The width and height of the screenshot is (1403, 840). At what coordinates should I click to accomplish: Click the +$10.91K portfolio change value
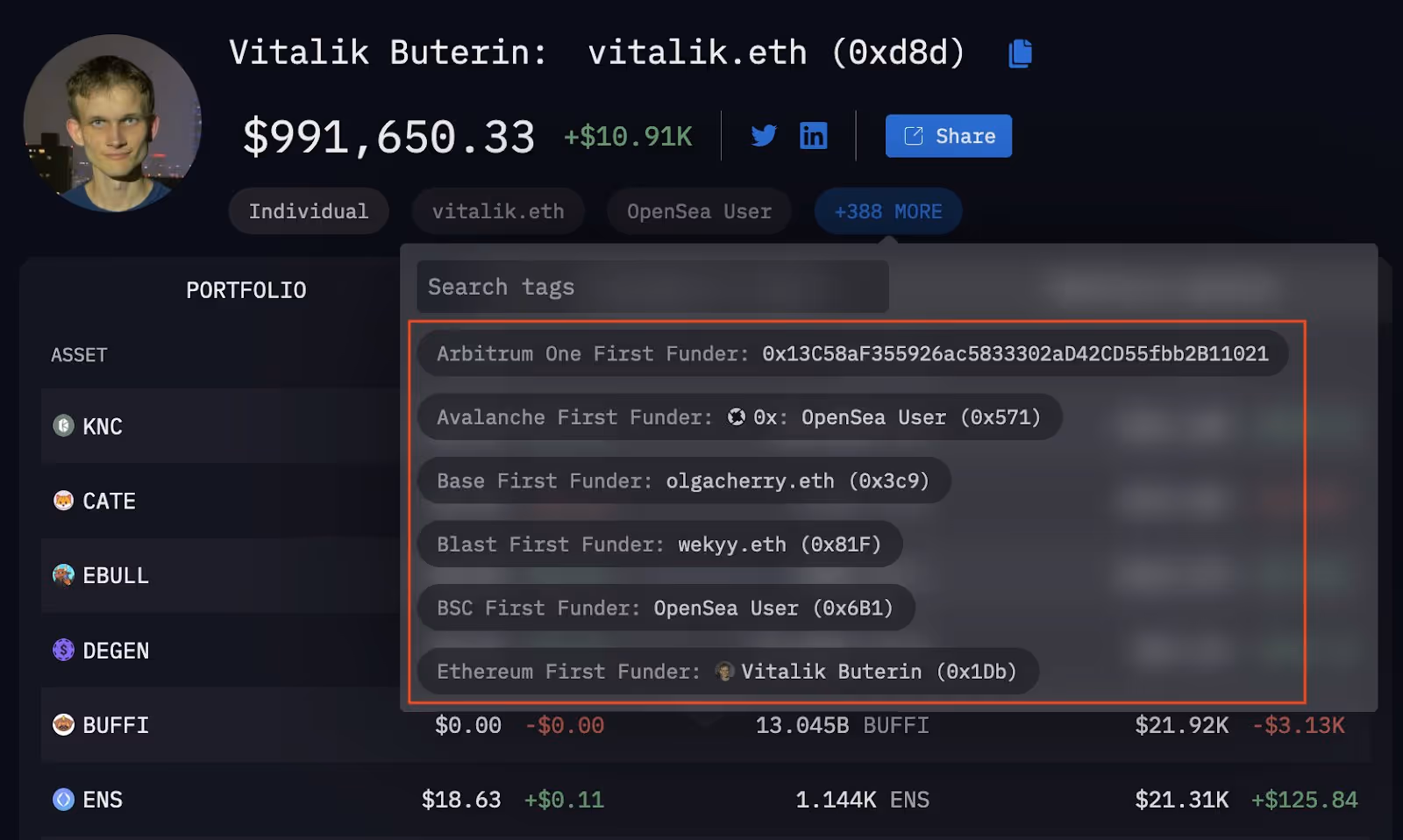pos(628,137)
